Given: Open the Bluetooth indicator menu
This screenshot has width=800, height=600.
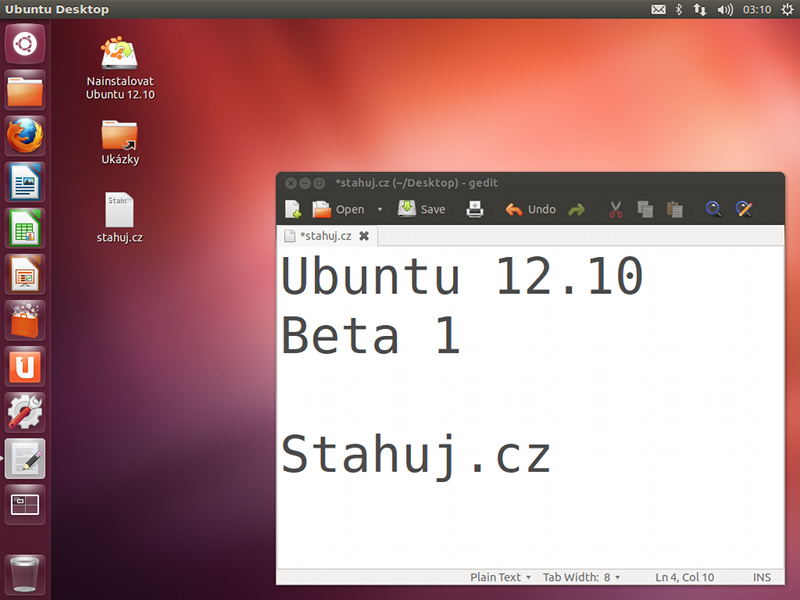Looking at the screenshot, I should tap(679, 9).
